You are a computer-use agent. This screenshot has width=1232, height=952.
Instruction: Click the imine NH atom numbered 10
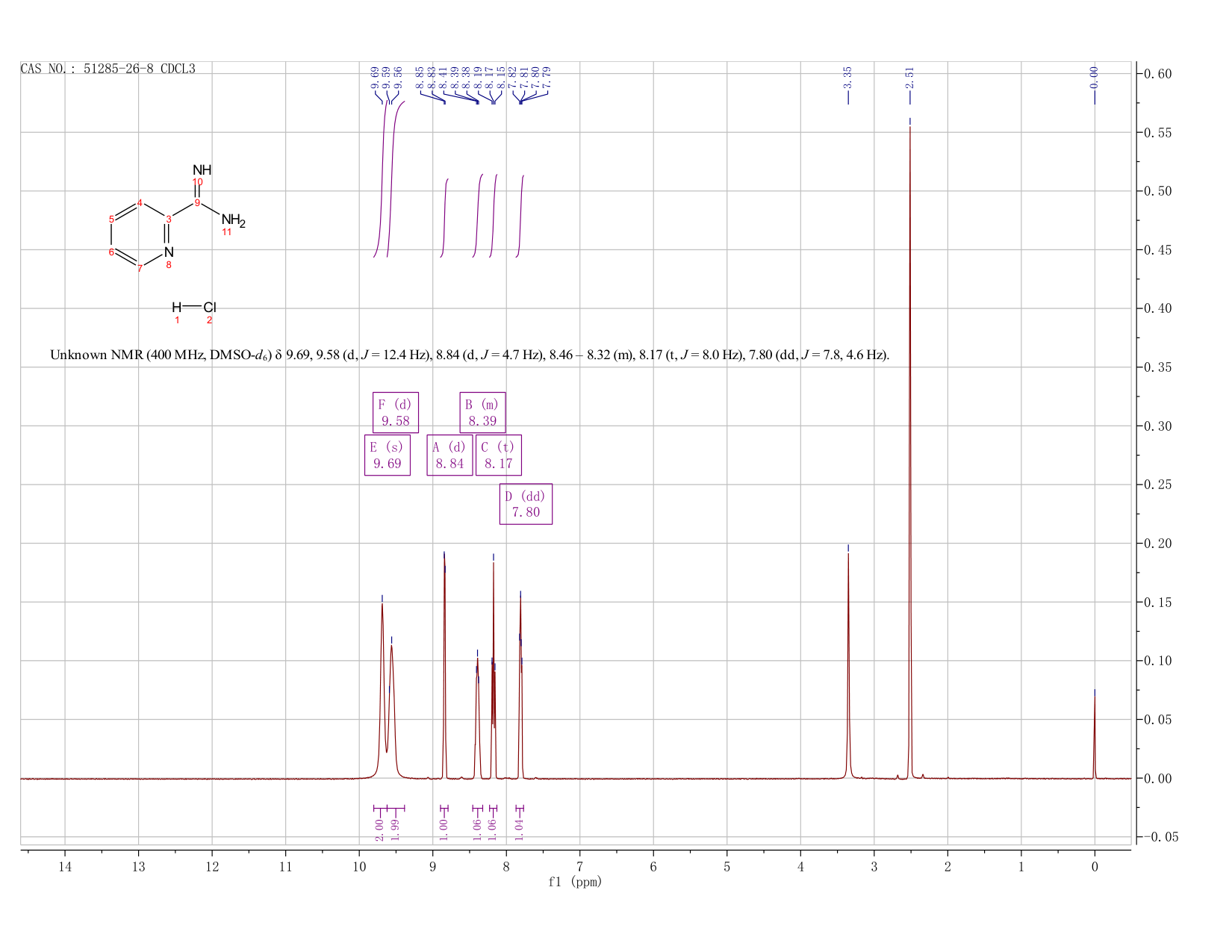202,169
